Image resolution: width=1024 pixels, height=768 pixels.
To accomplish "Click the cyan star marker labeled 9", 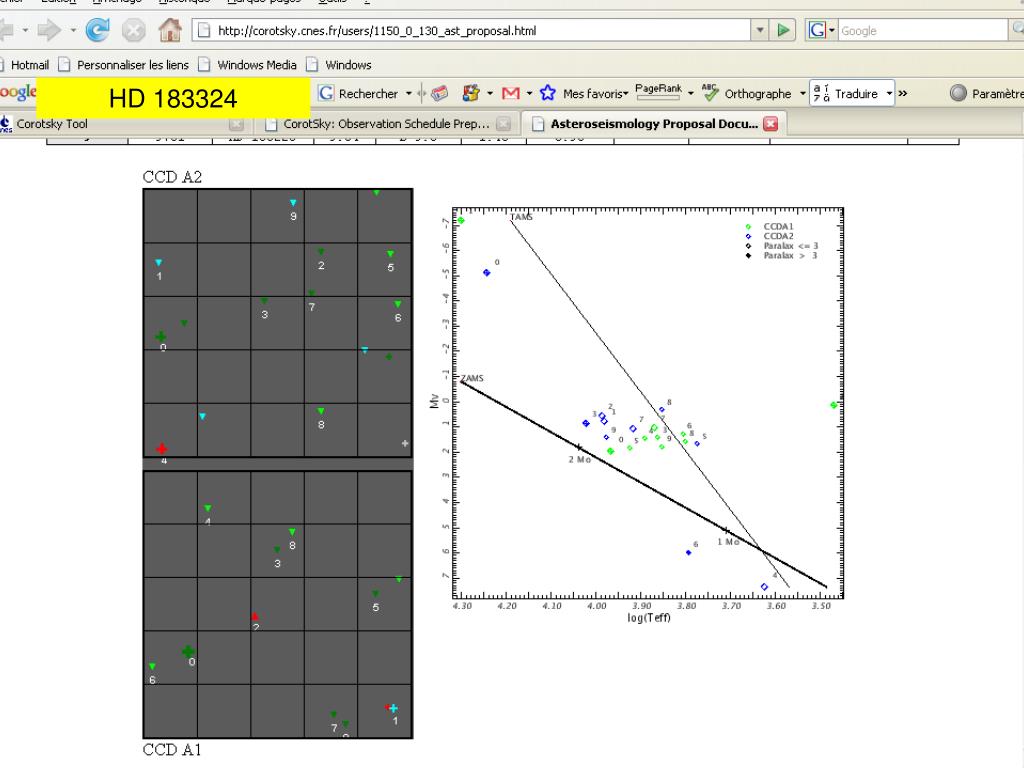I will click(x=293, y=202).
